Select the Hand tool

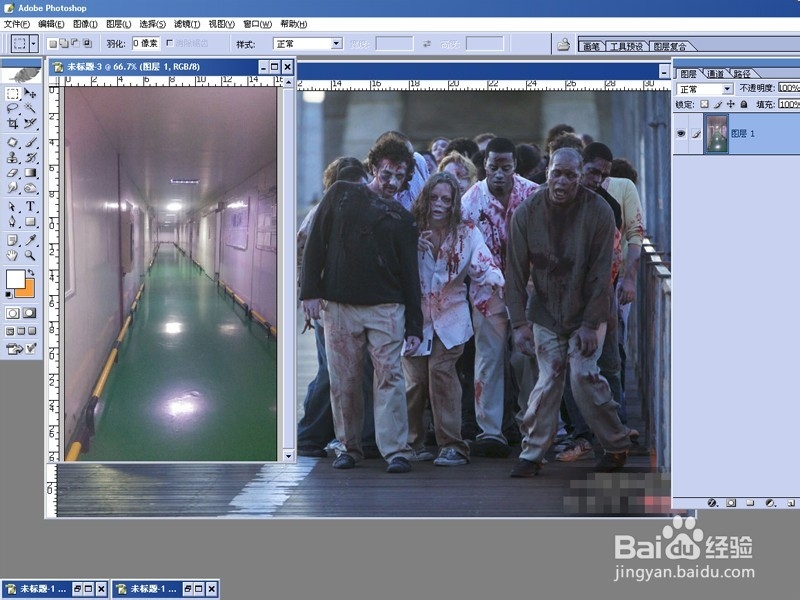tap(12, 255)
